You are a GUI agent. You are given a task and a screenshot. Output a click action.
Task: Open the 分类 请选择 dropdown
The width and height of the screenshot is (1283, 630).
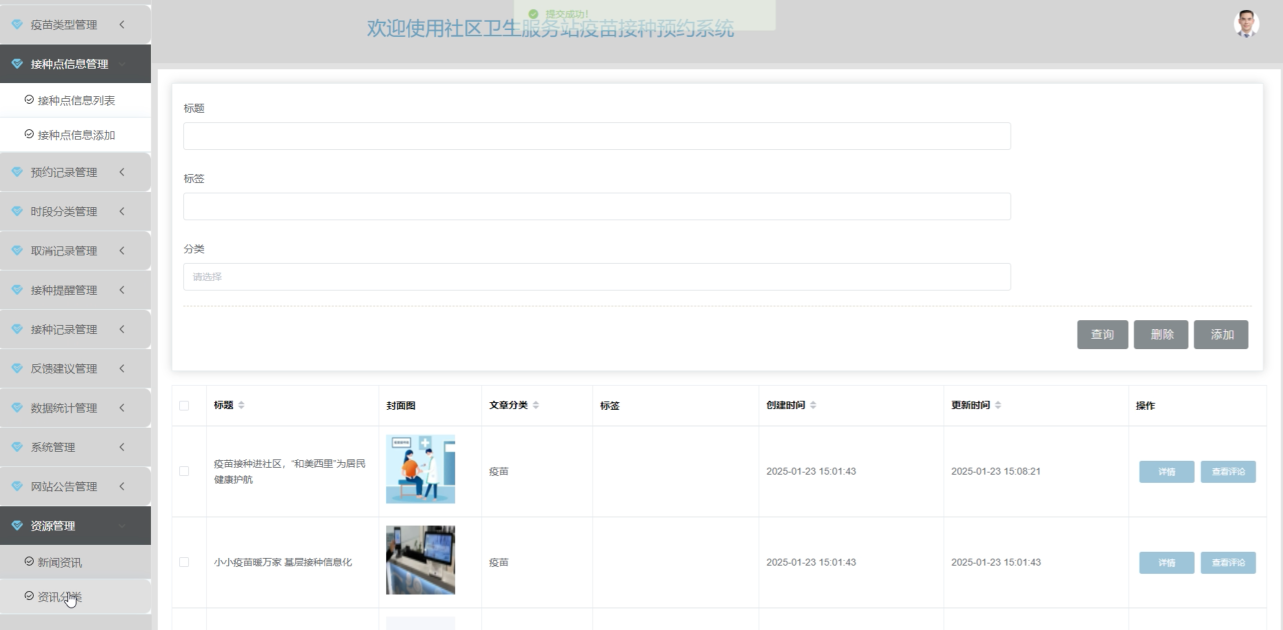[x=596, y=277]
